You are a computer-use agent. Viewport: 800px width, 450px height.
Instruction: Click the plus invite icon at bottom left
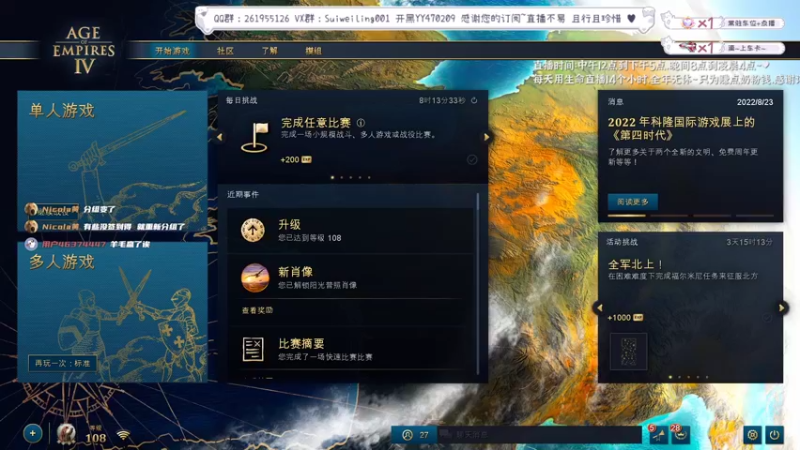coord(33,434)
